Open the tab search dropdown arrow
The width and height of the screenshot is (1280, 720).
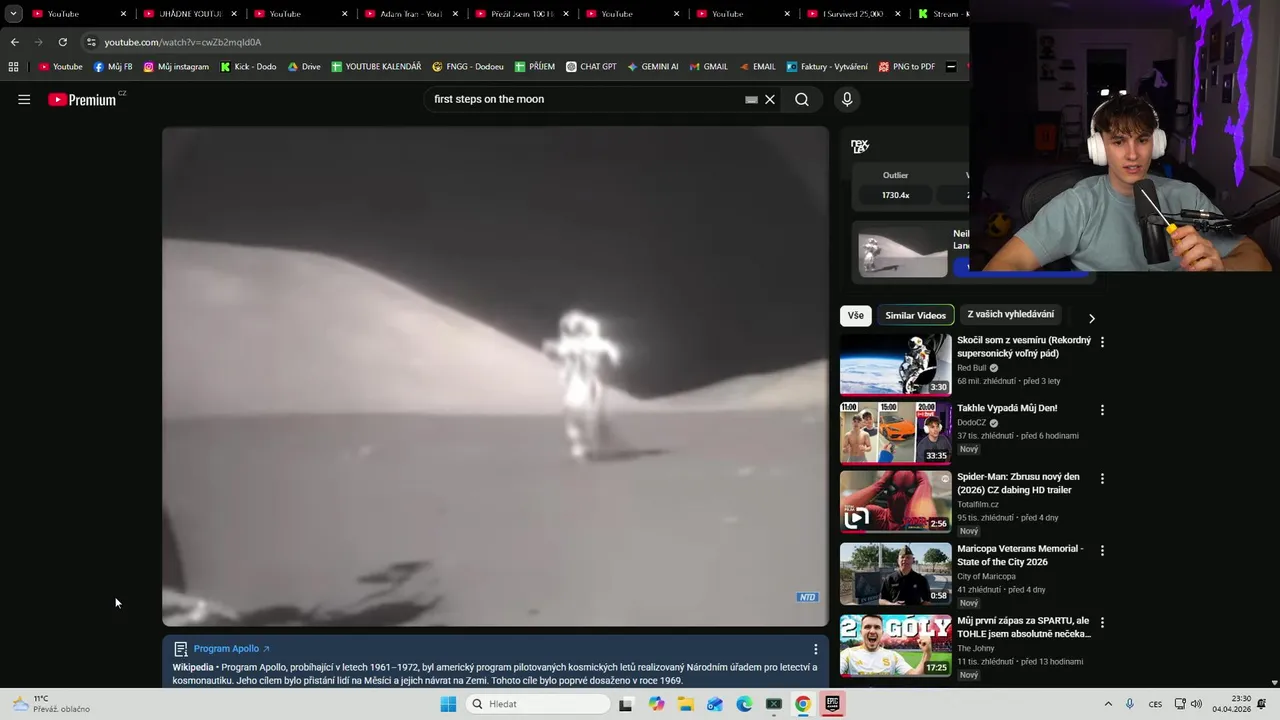tap(13, 14)
